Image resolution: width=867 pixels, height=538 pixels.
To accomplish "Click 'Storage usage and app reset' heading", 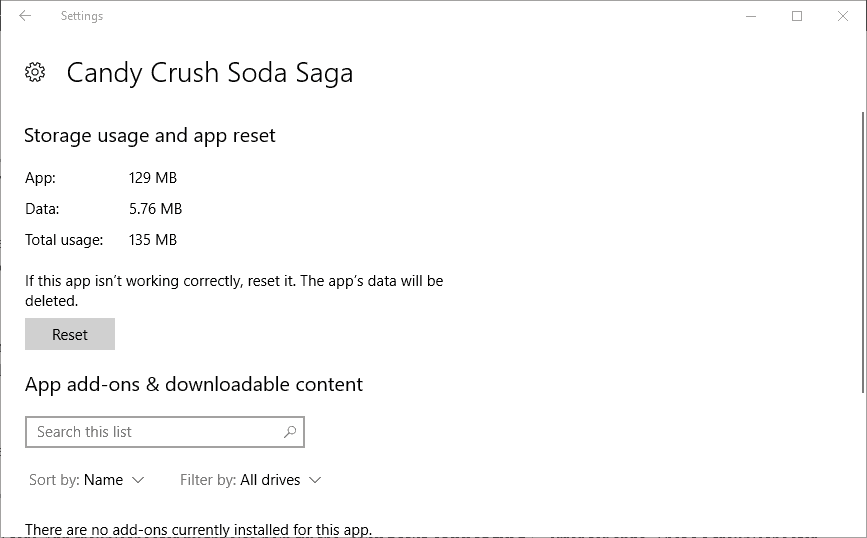I will (150, 136).
